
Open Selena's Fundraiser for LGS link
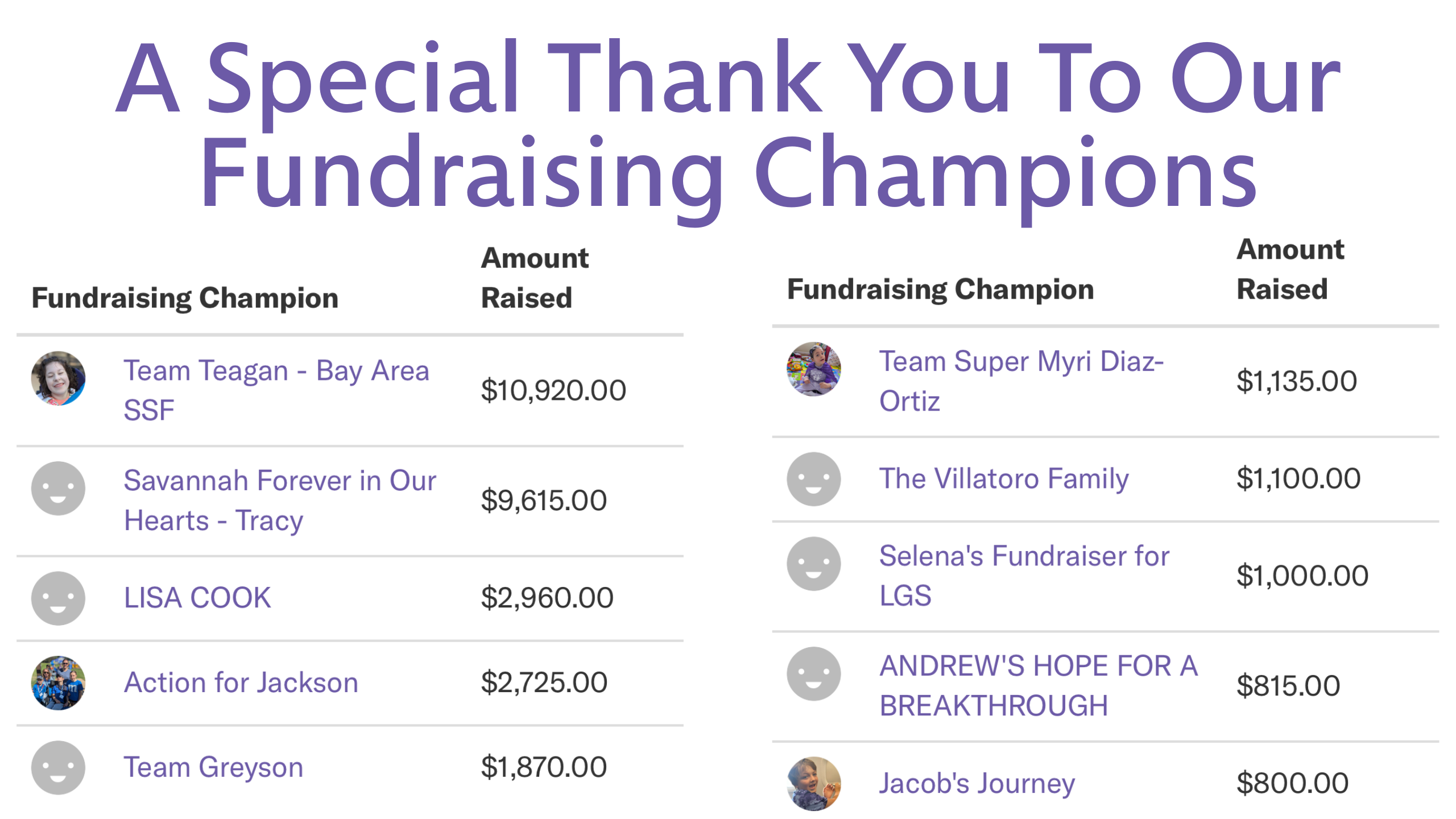pos(1024,576)
